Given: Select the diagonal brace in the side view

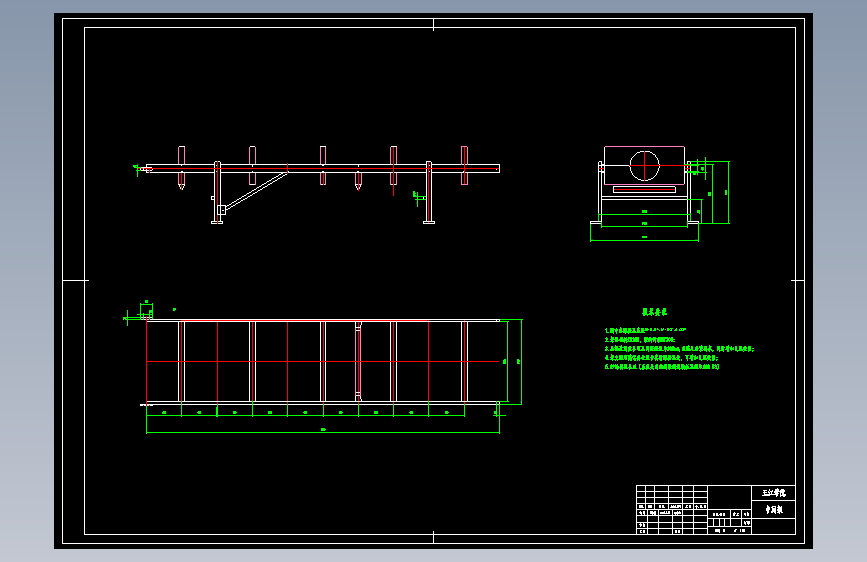Looking at the screenshot, I should 256,191.
